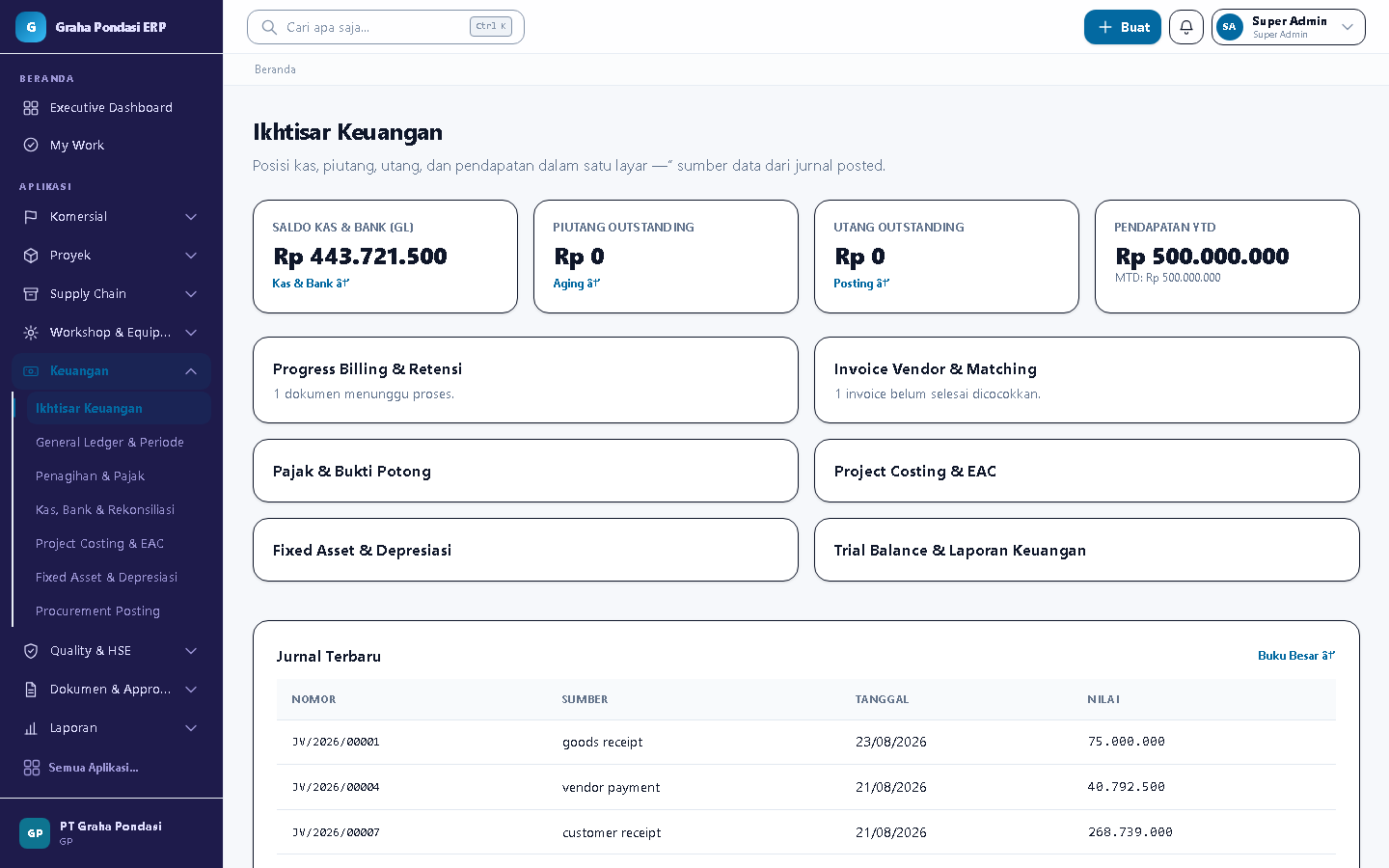Expand the Komersial menu chevron
This screenshot has height=868, width=1389.
click(x=191, y=217)
